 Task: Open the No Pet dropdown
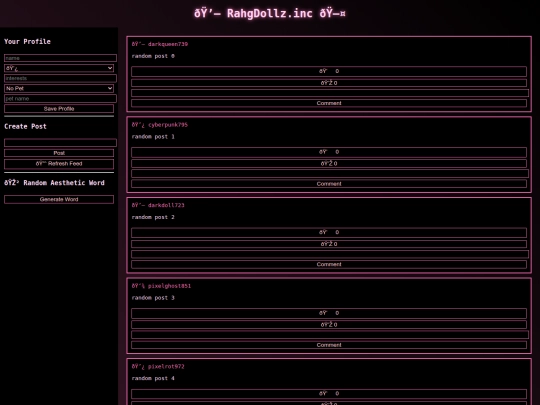point(59,88)
